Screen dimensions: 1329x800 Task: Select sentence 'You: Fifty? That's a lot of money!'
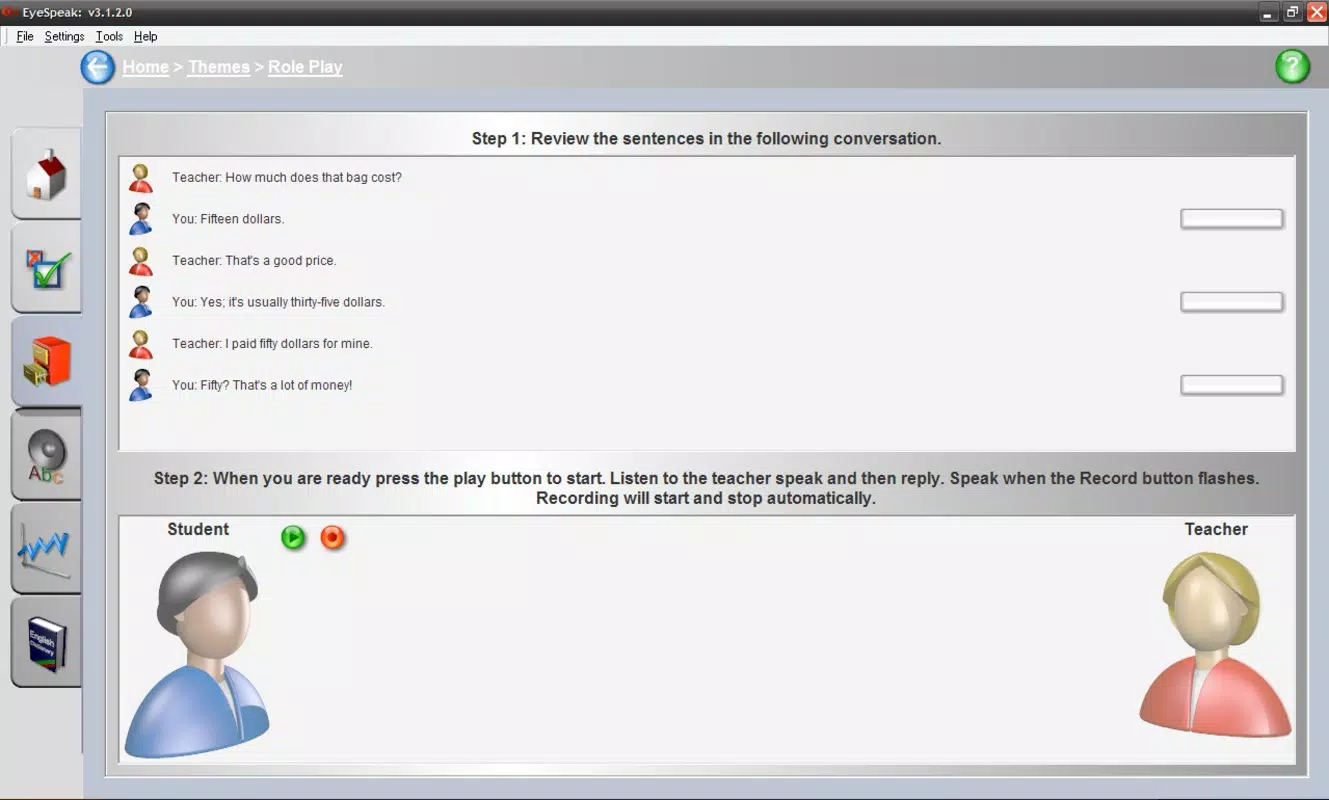tap(262, 385)
